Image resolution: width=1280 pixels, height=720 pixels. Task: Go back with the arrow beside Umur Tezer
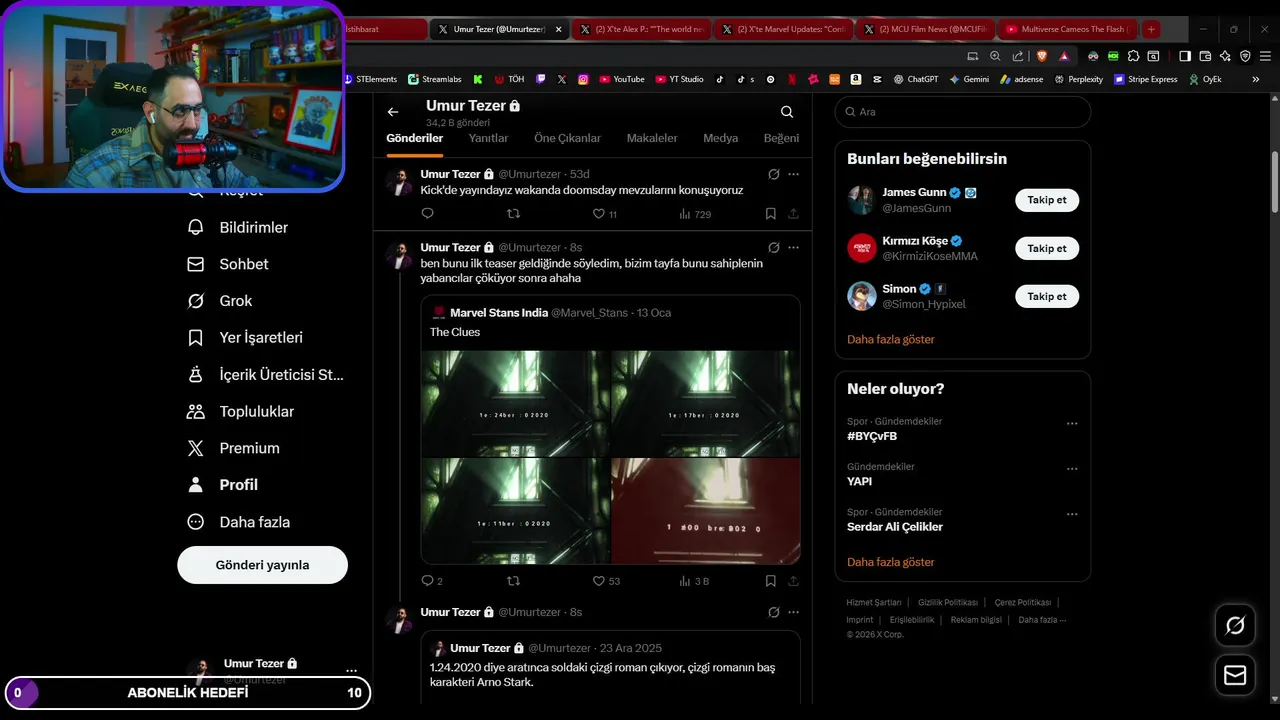[393, 112]
